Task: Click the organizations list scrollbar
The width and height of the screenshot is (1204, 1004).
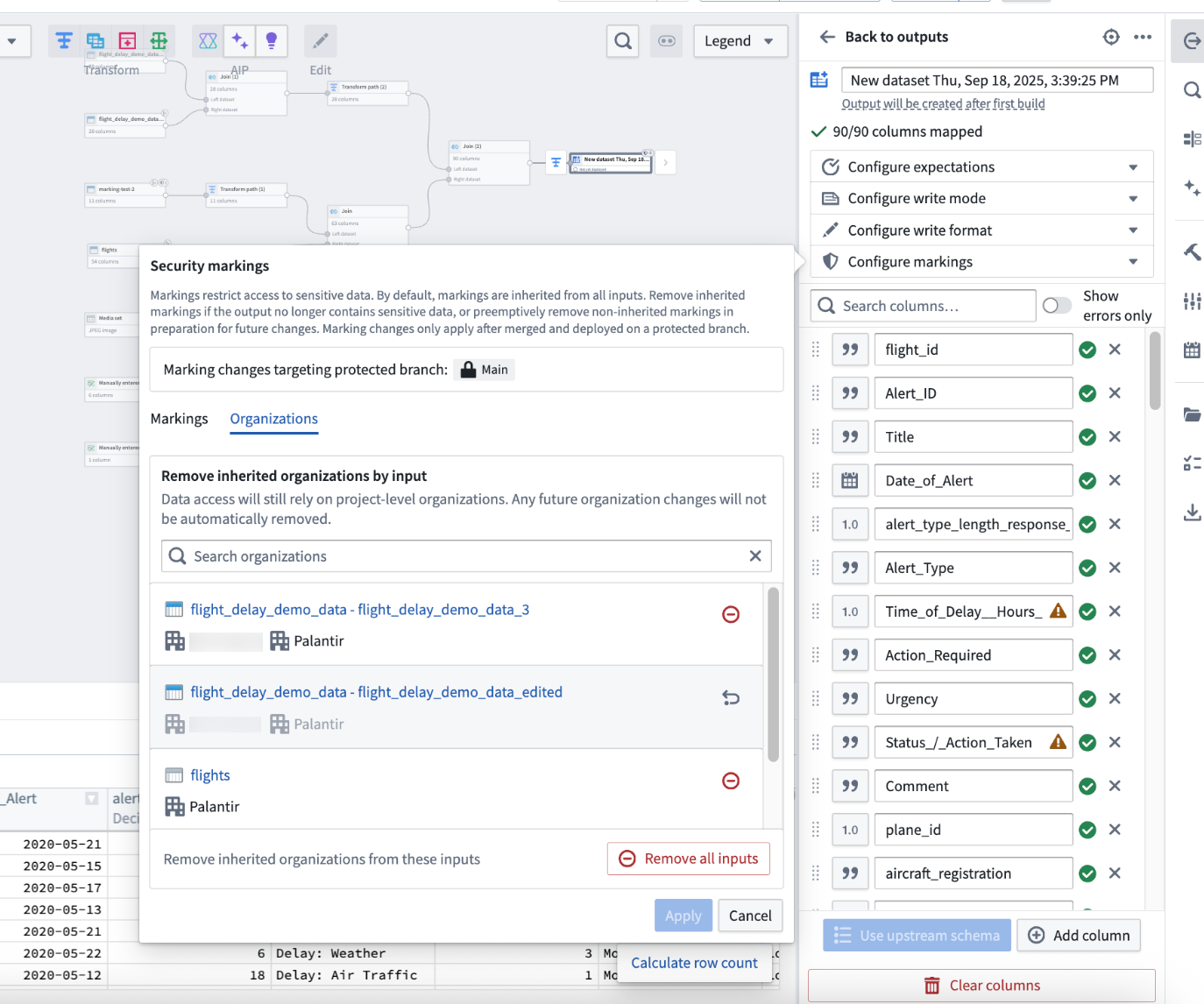Action: [773, 675]
